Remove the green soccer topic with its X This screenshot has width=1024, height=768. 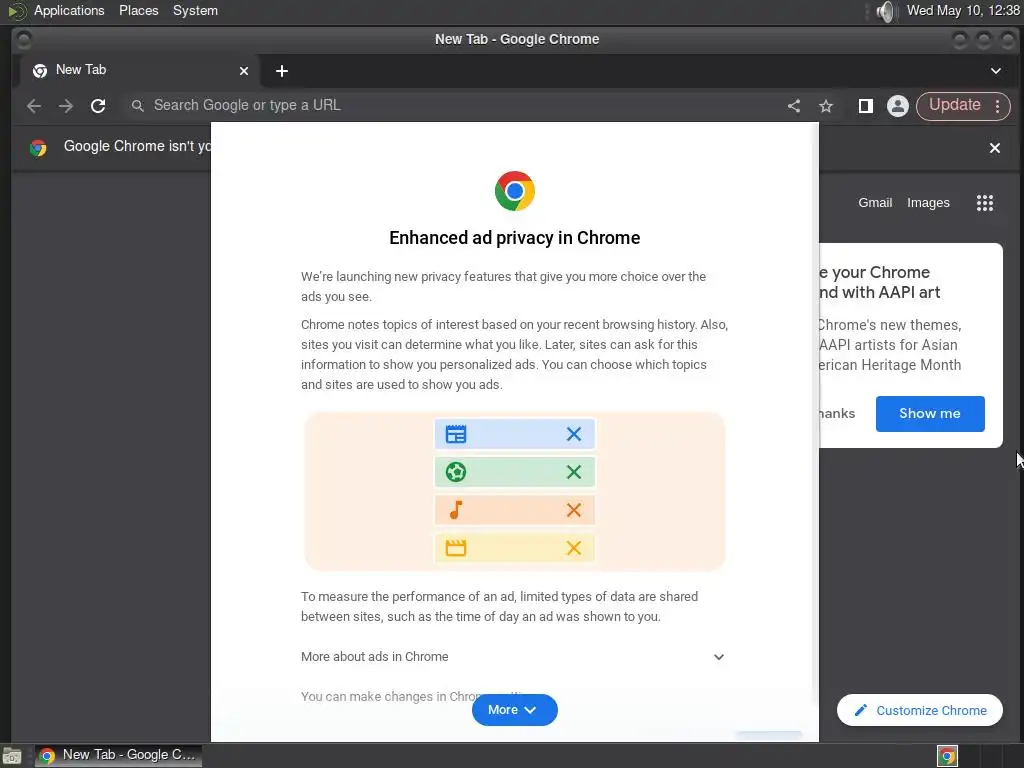[x=573, y=472]
